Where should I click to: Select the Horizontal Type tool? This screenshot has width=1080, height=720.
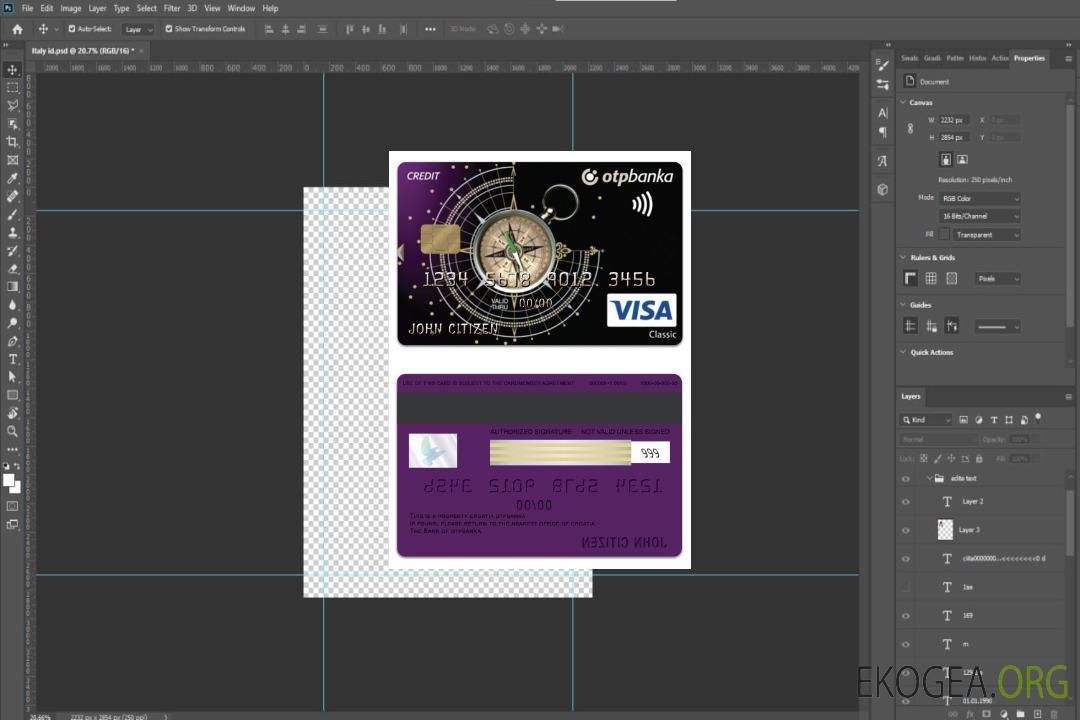tap(12, 359)
